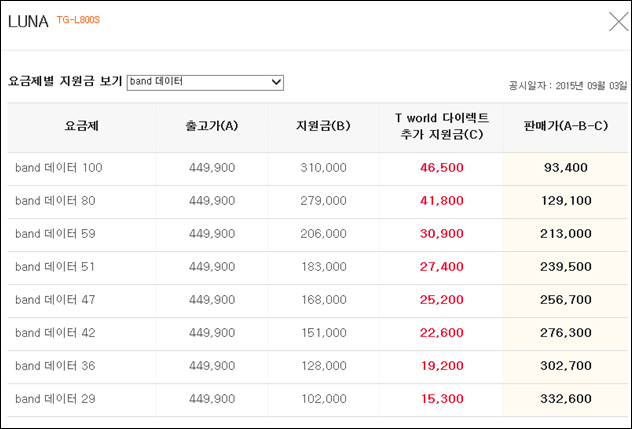Screen dimensions: 632x429
Task: Click the 93,400 sale price cell
Action: tap(565, 168)
